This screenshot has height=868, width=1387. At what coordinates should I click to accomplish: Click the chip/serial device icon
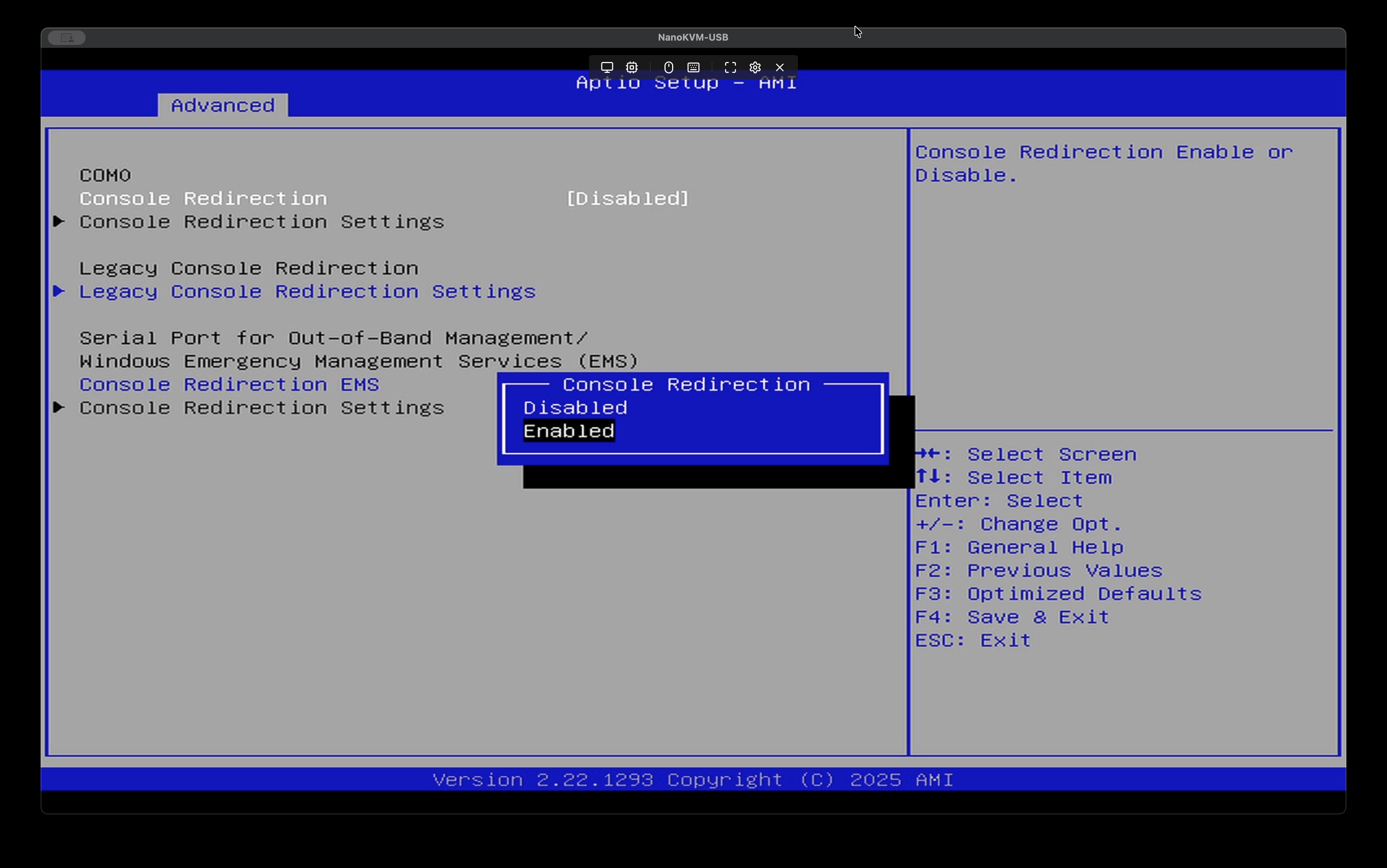click(x=632, y=67)
